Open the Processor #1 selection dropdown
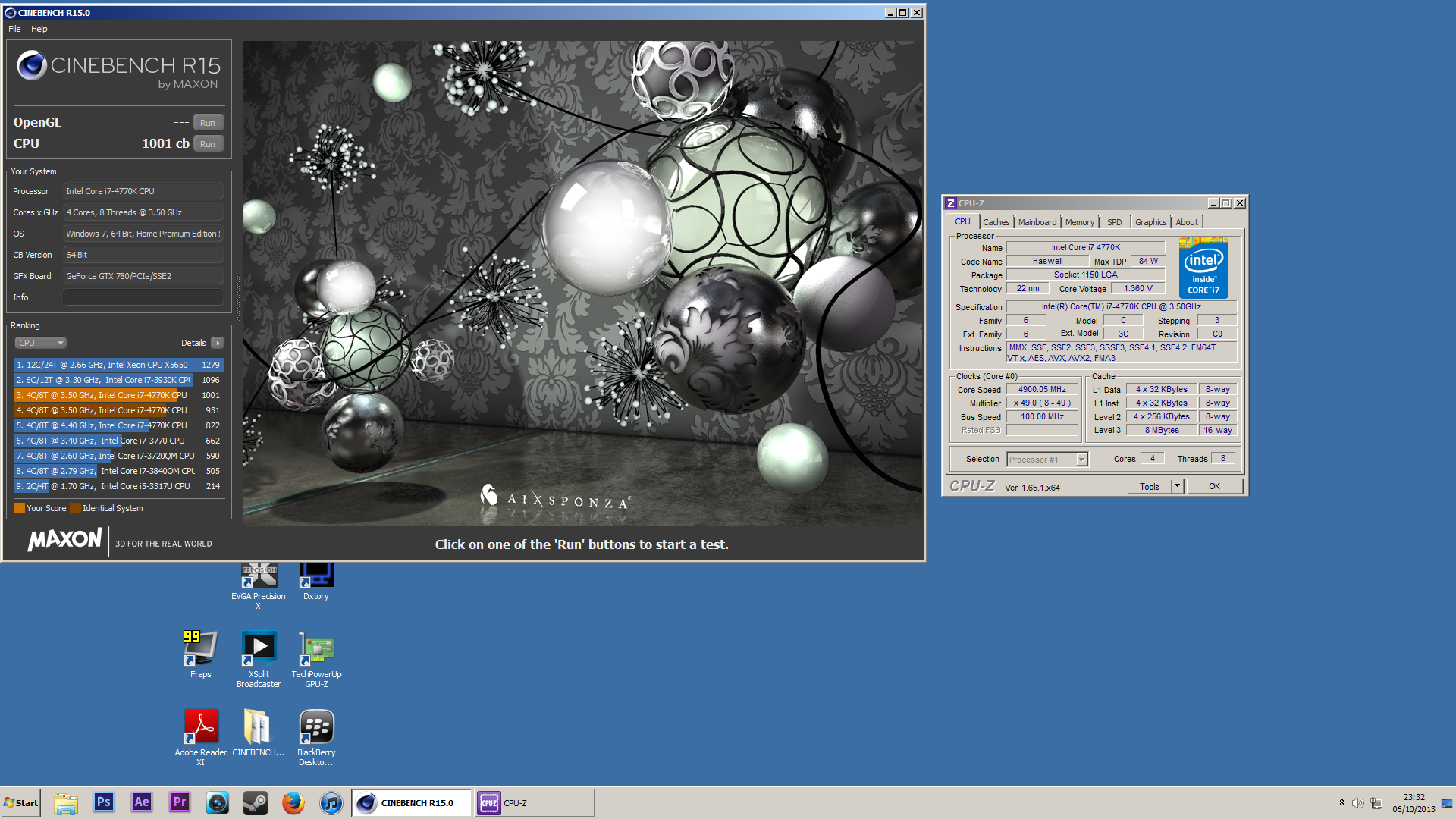This screenshot has height=819, width=1456. pos(1047,459)
